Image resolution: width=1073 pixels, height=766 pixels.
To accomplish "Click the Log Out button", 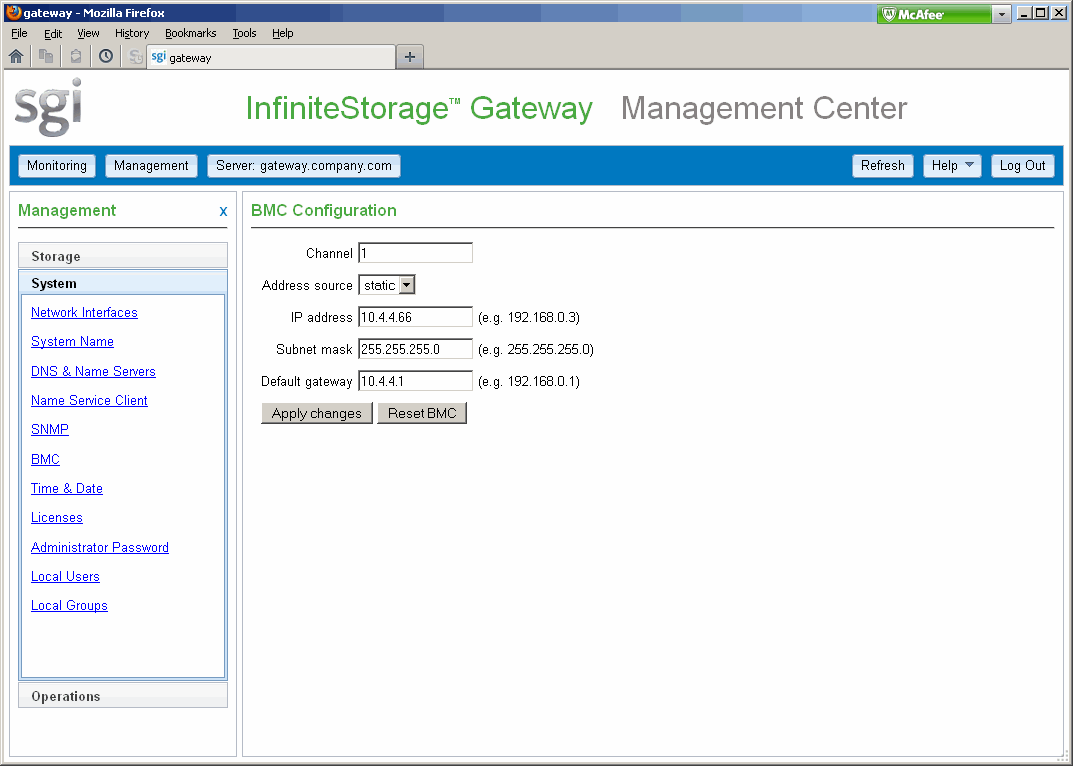I will pos(1022,166).
